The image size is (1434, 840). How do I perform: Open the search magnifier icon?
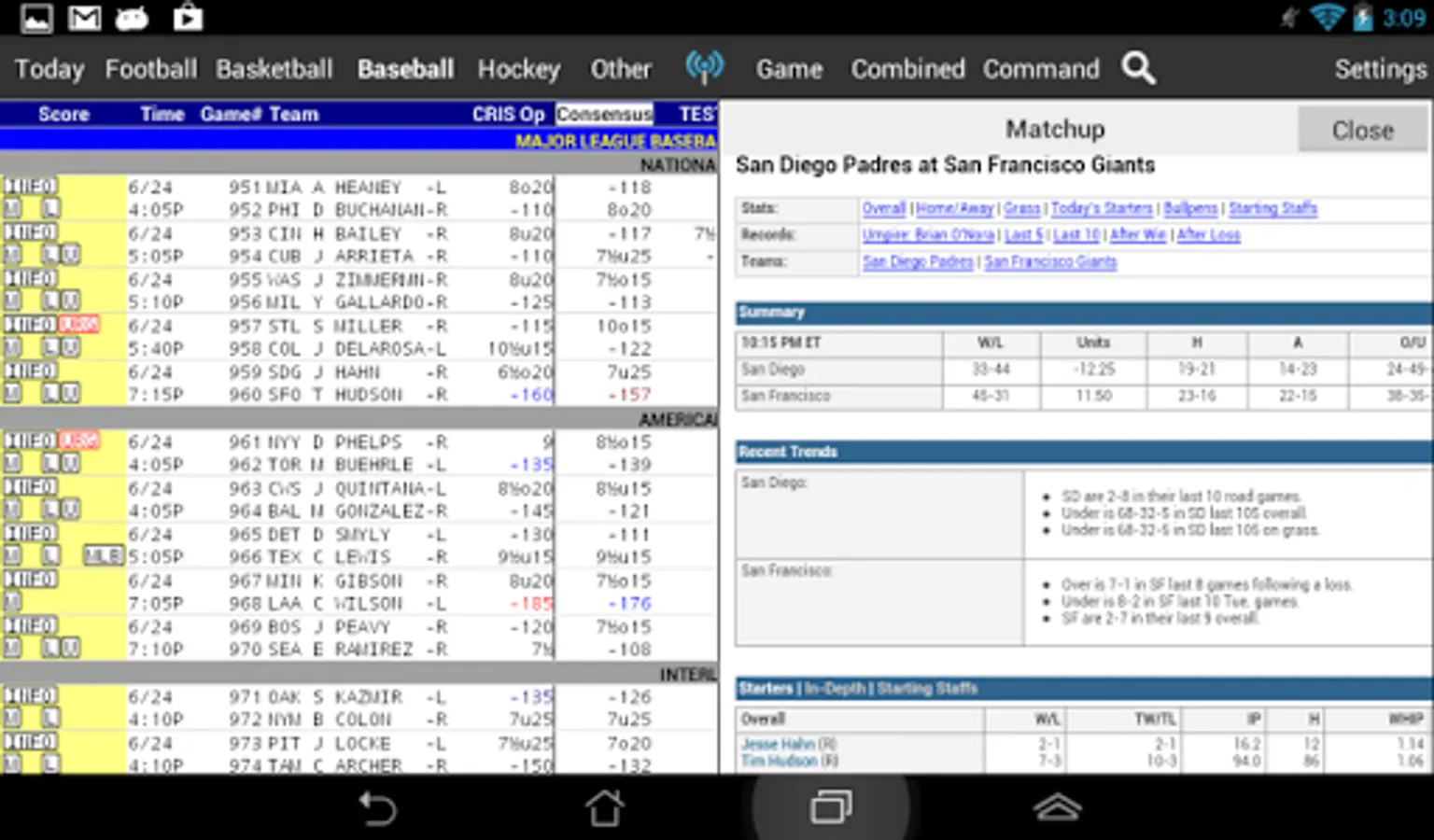1138,68
